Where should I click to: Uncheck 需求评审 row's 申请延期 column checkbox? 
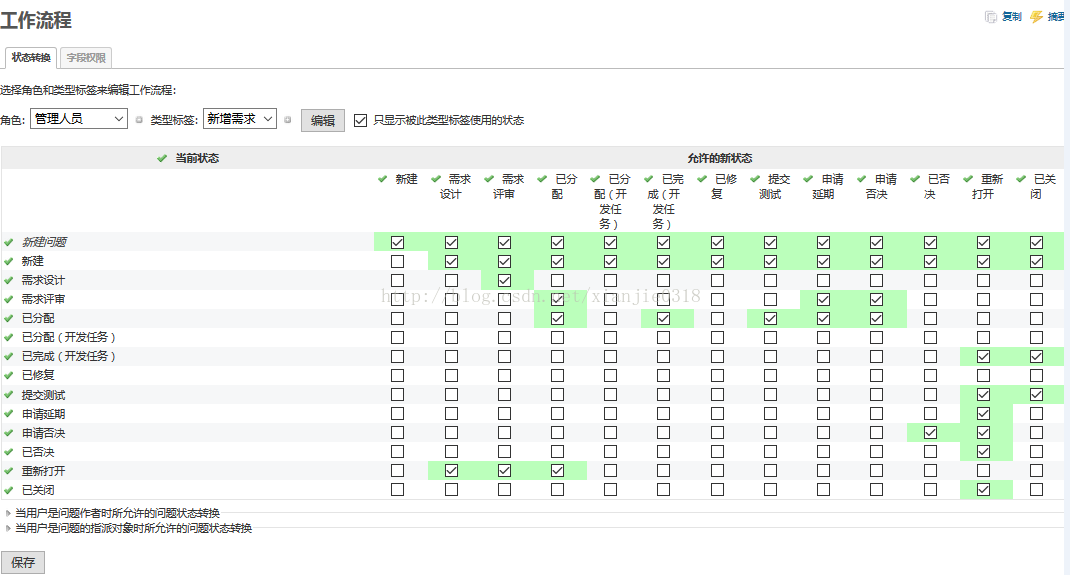[x=824, y=299]
